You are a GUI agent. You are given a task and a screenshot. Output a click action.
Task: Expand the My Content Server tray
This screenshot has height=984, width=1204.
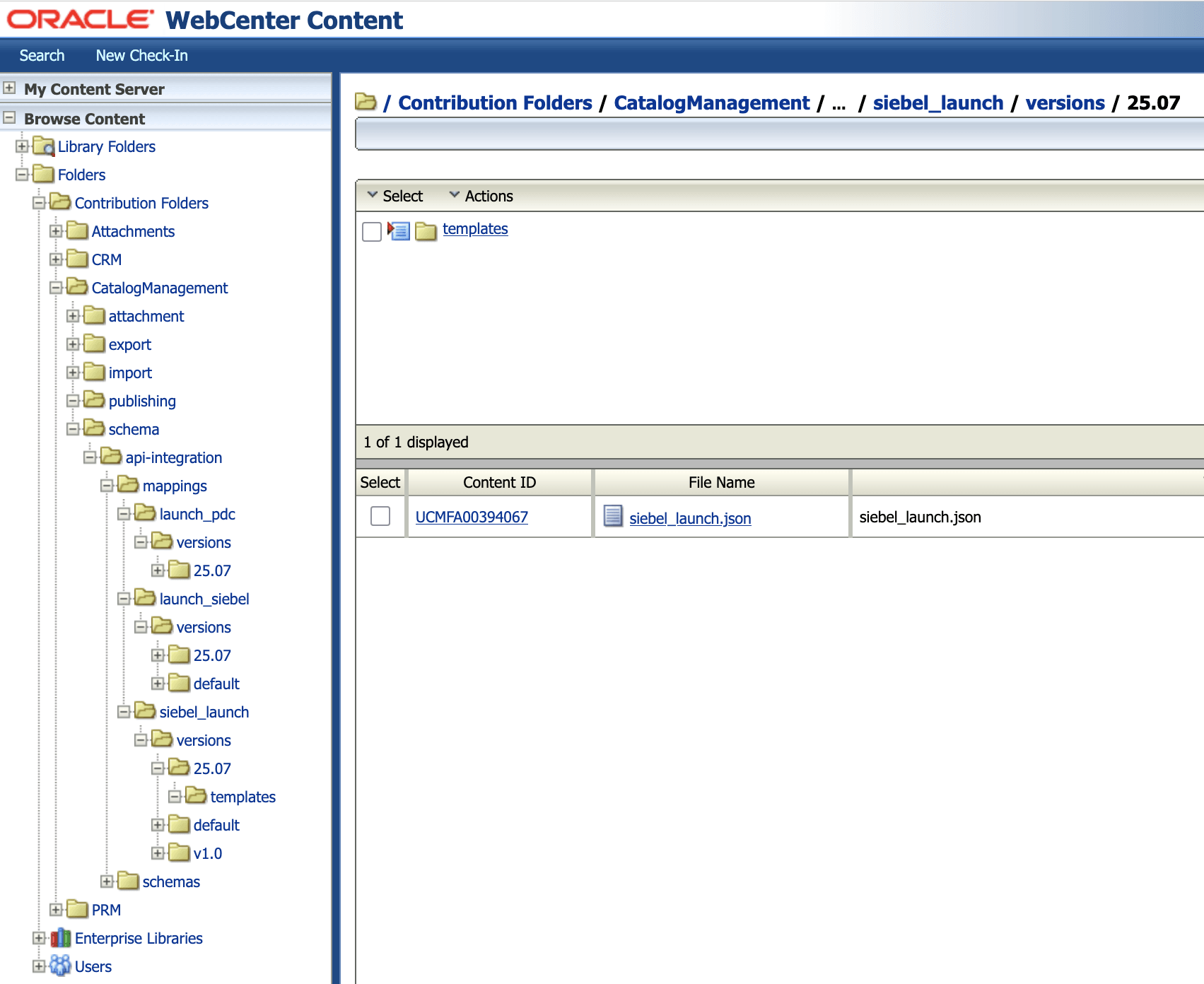[x=9, y=88]
